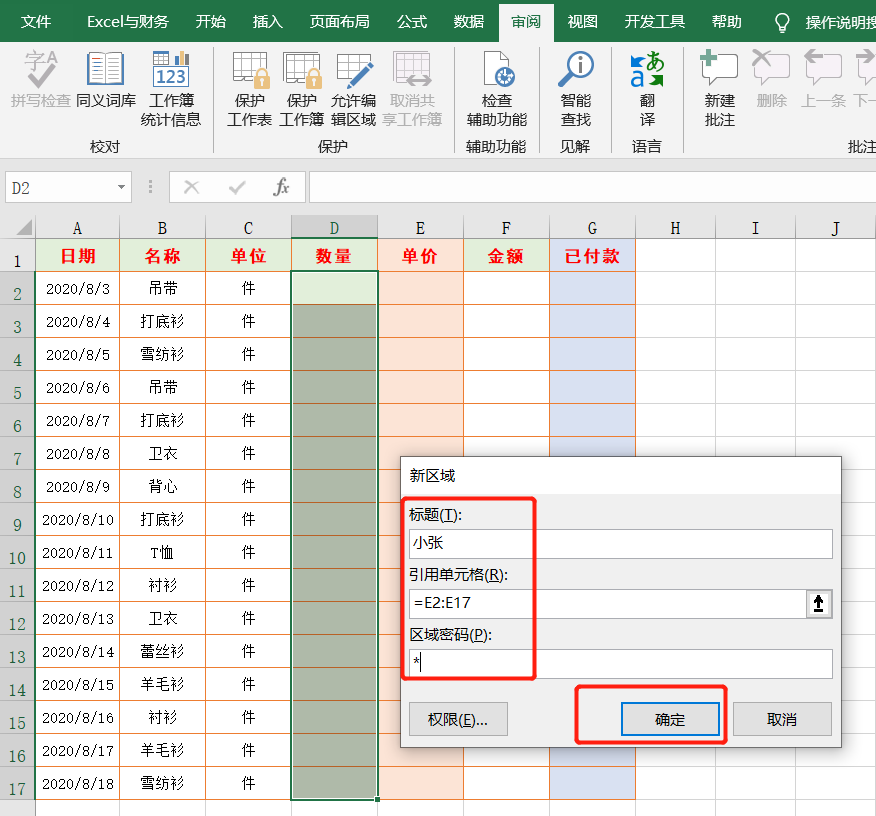Select column A header
The image size is (876, 816).
coord(77,228)
